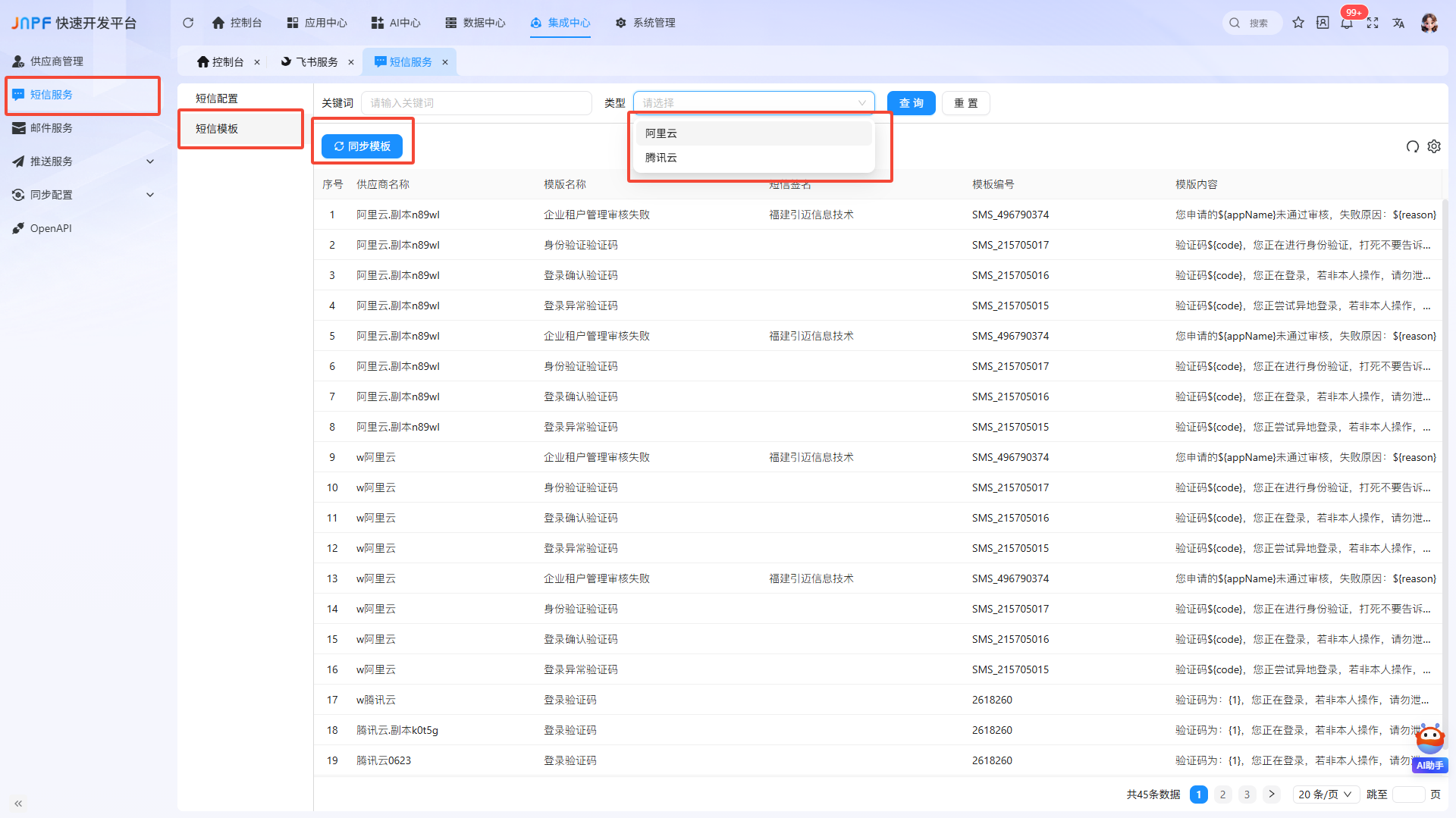Toggle fullscreen mode icon
Image resolution: width=1456 pixels, height=818 pixels.
click(1373, 23)
